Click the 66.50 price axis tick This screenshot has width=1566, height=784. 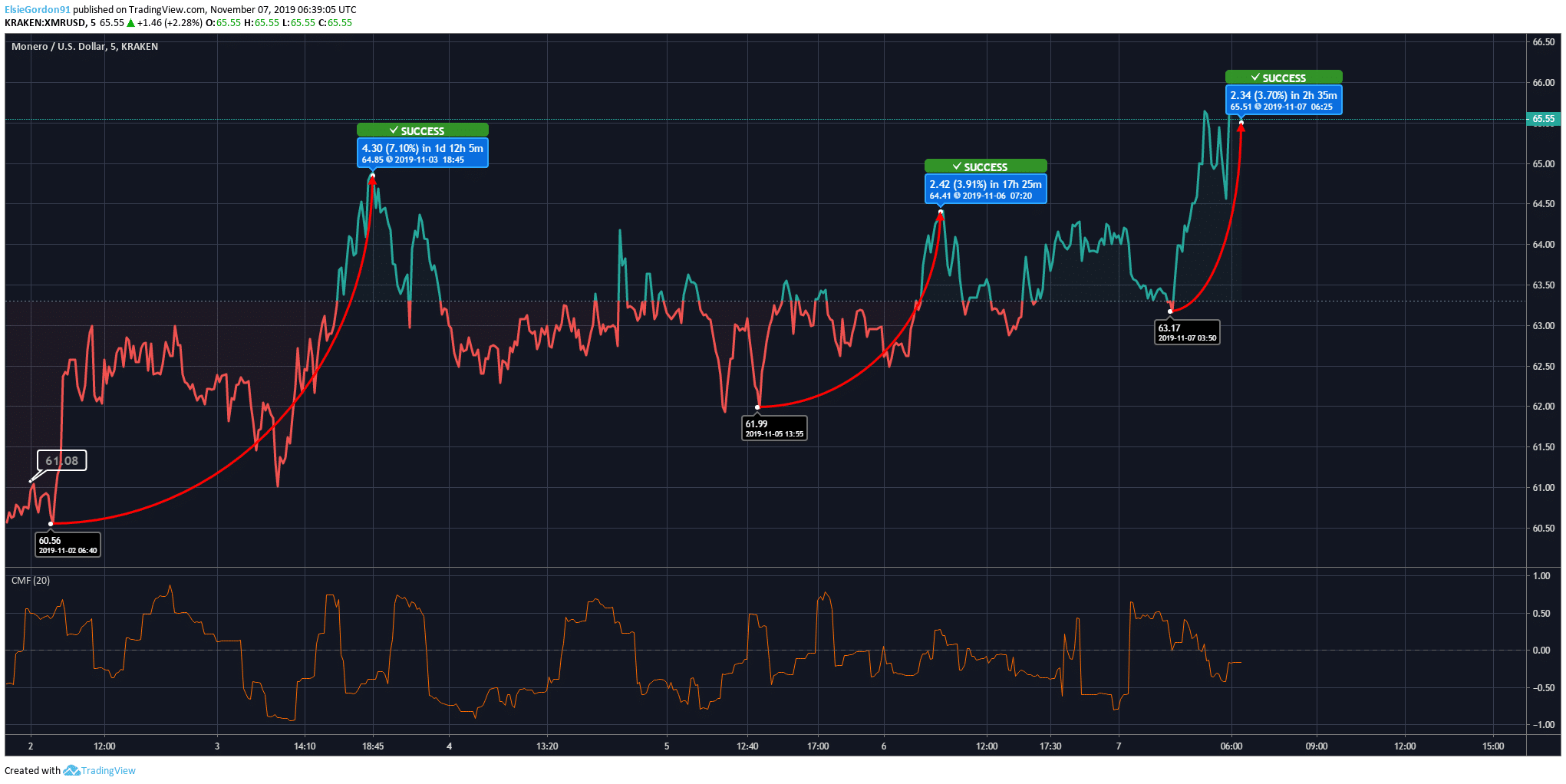coord(1544,42)
